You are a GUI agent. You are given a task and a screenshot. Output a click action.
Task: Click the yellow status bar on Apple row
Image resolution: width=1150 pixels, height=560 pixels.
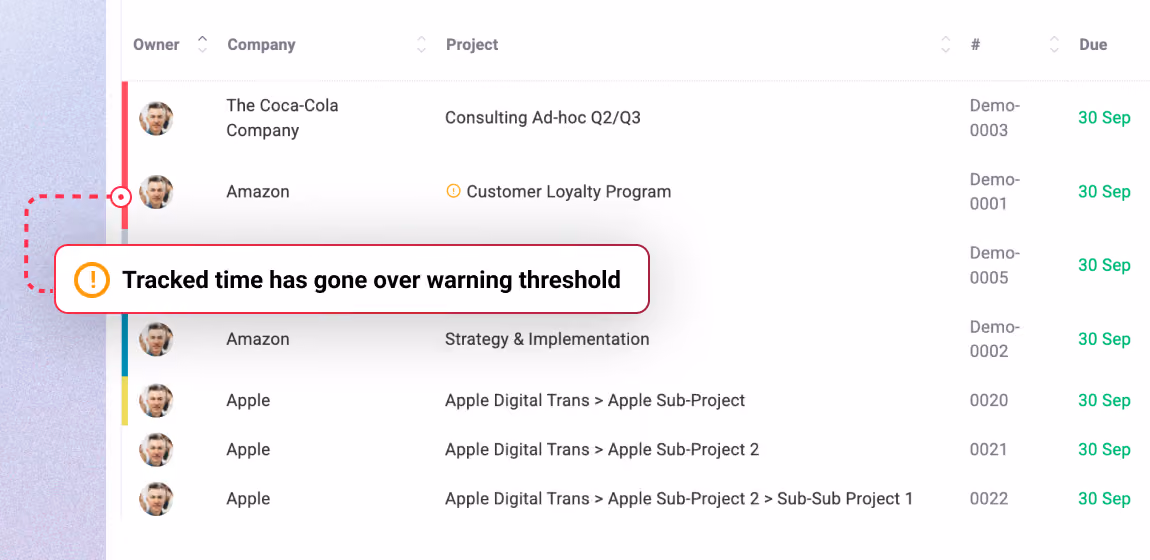click(x=125, y=400)
